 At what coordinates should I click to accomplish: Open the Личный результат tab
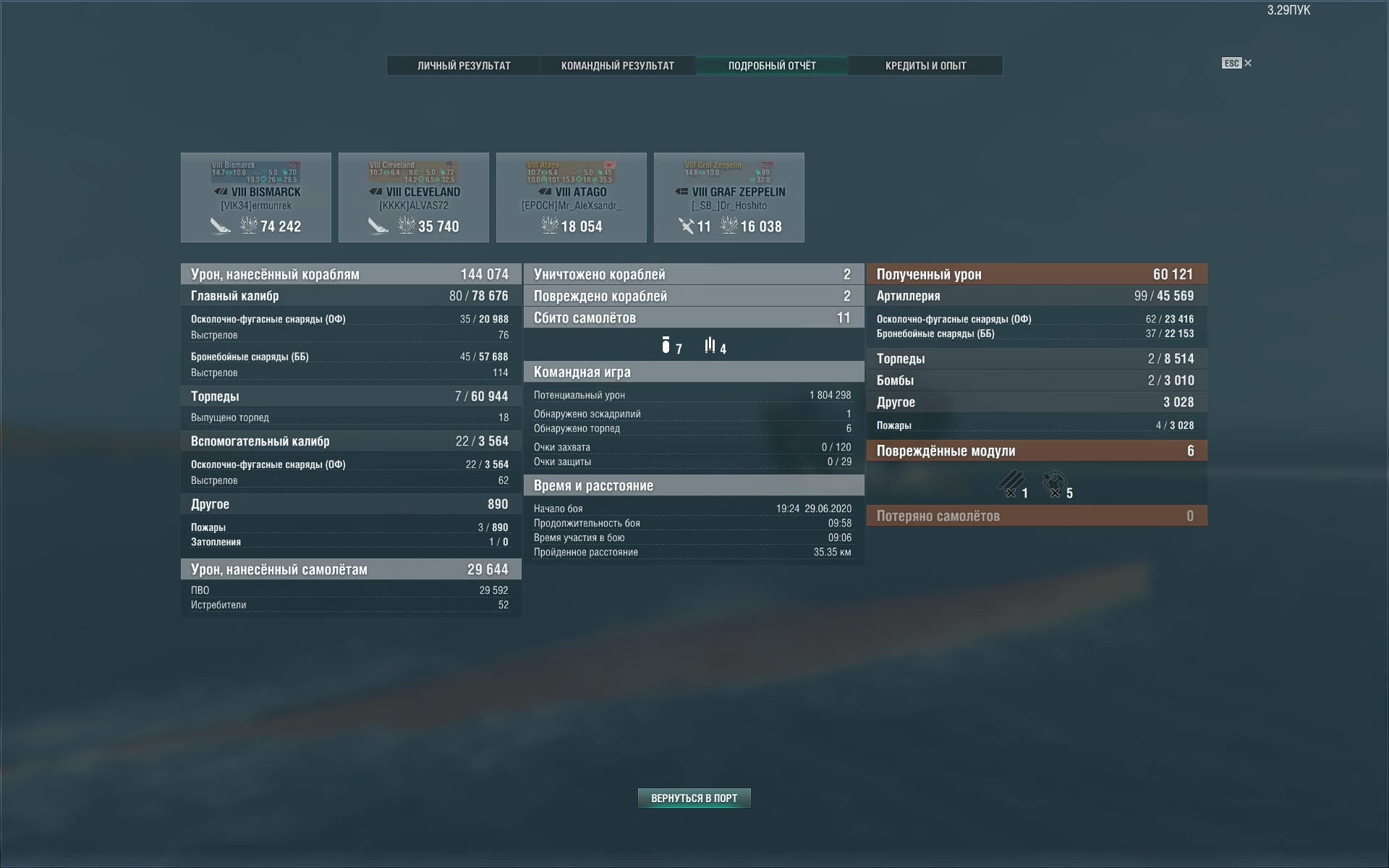pyautogui.click(x=464, y=66)
